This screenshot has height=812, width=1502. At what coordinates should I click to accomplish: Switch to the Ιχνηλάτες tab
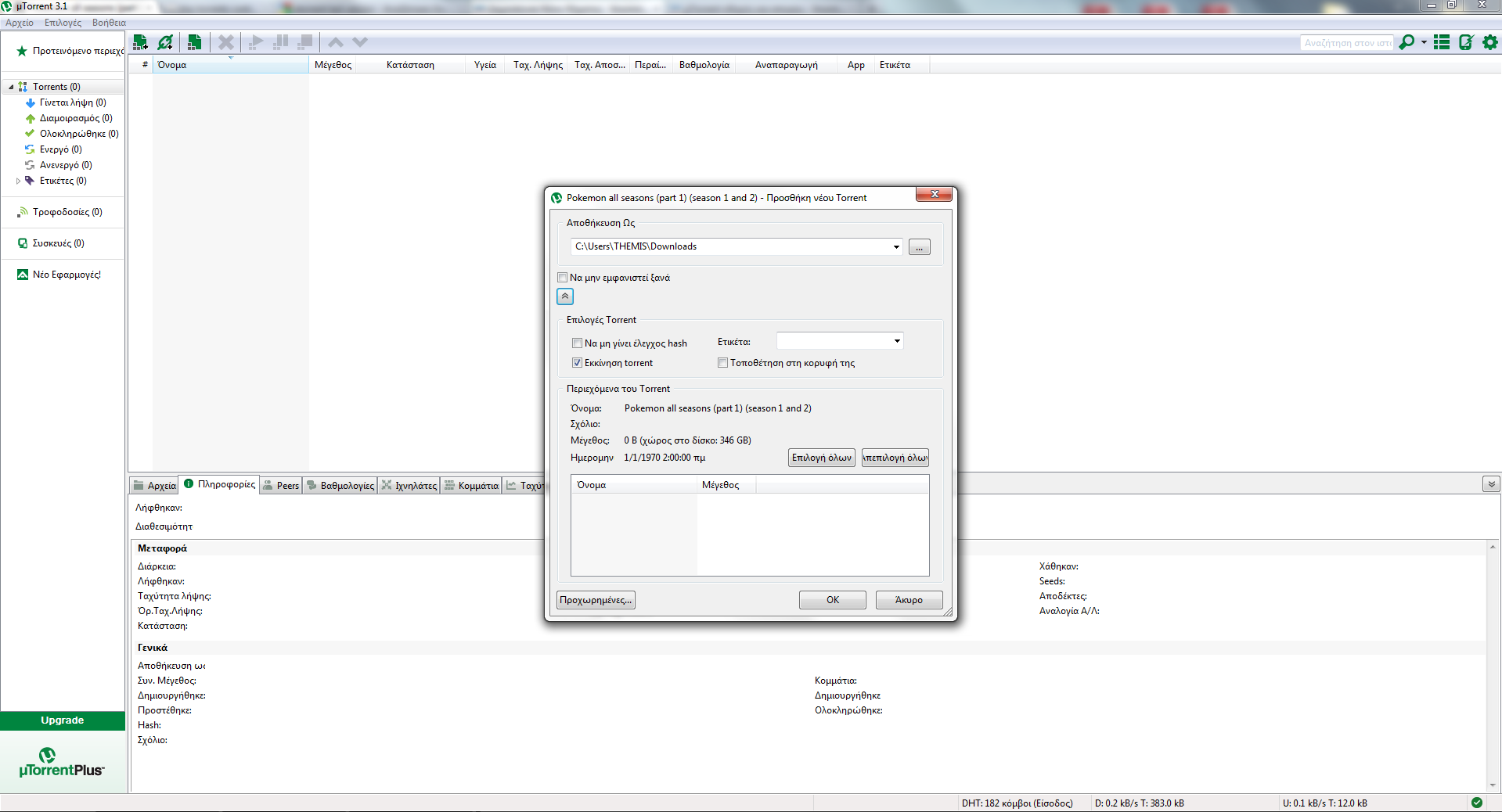409,486
